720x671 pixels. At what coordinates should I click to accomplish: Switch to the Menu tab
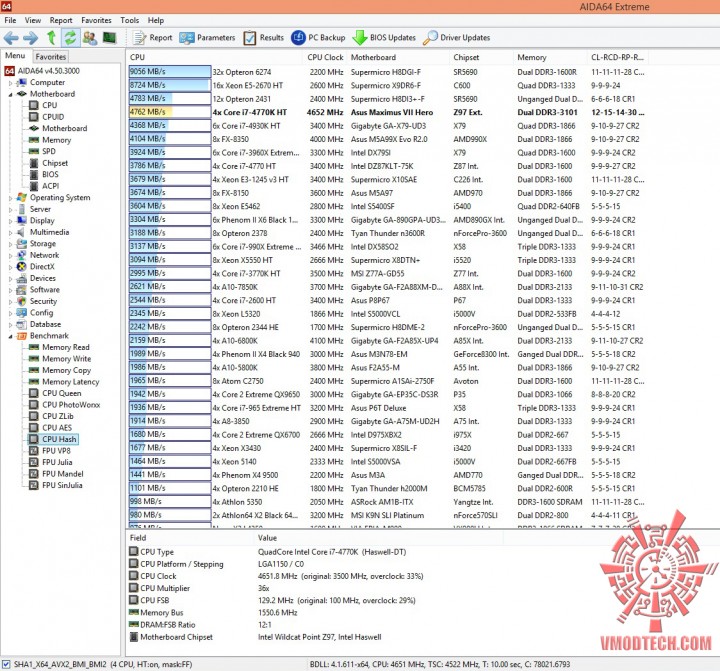[x=15, y=56]
